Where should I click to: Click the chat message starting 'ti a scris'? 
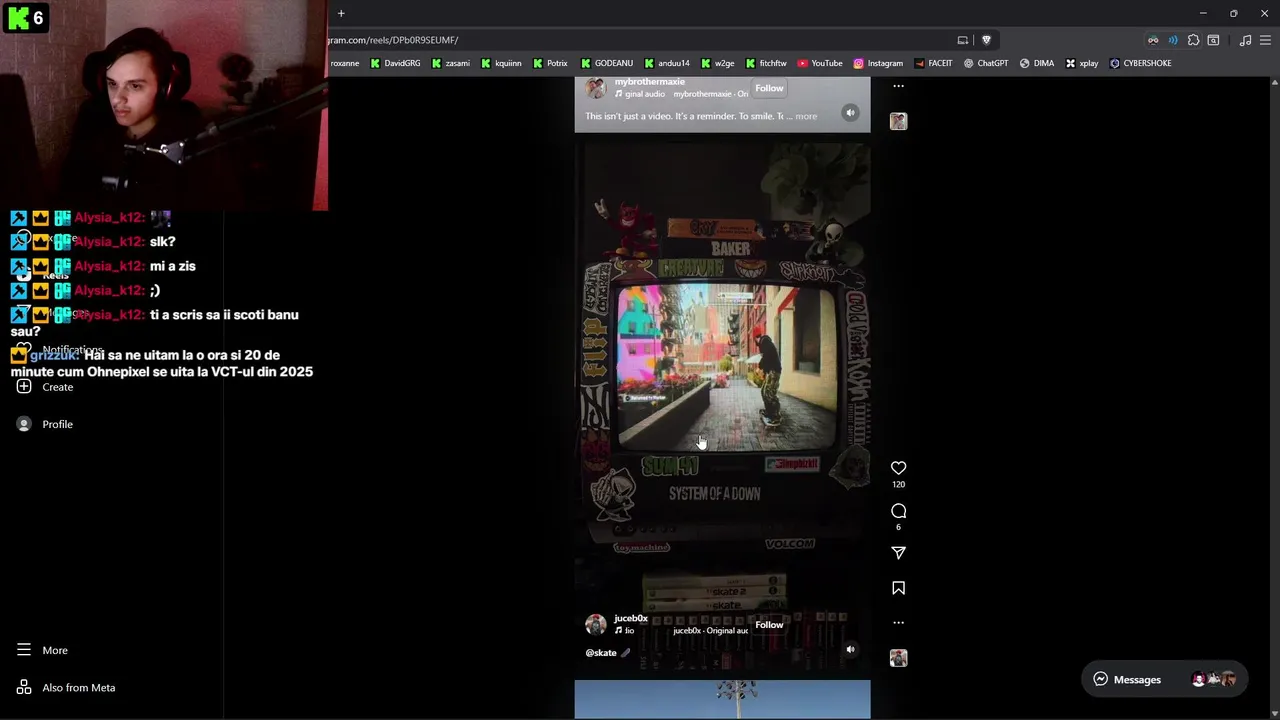(155, 322)
